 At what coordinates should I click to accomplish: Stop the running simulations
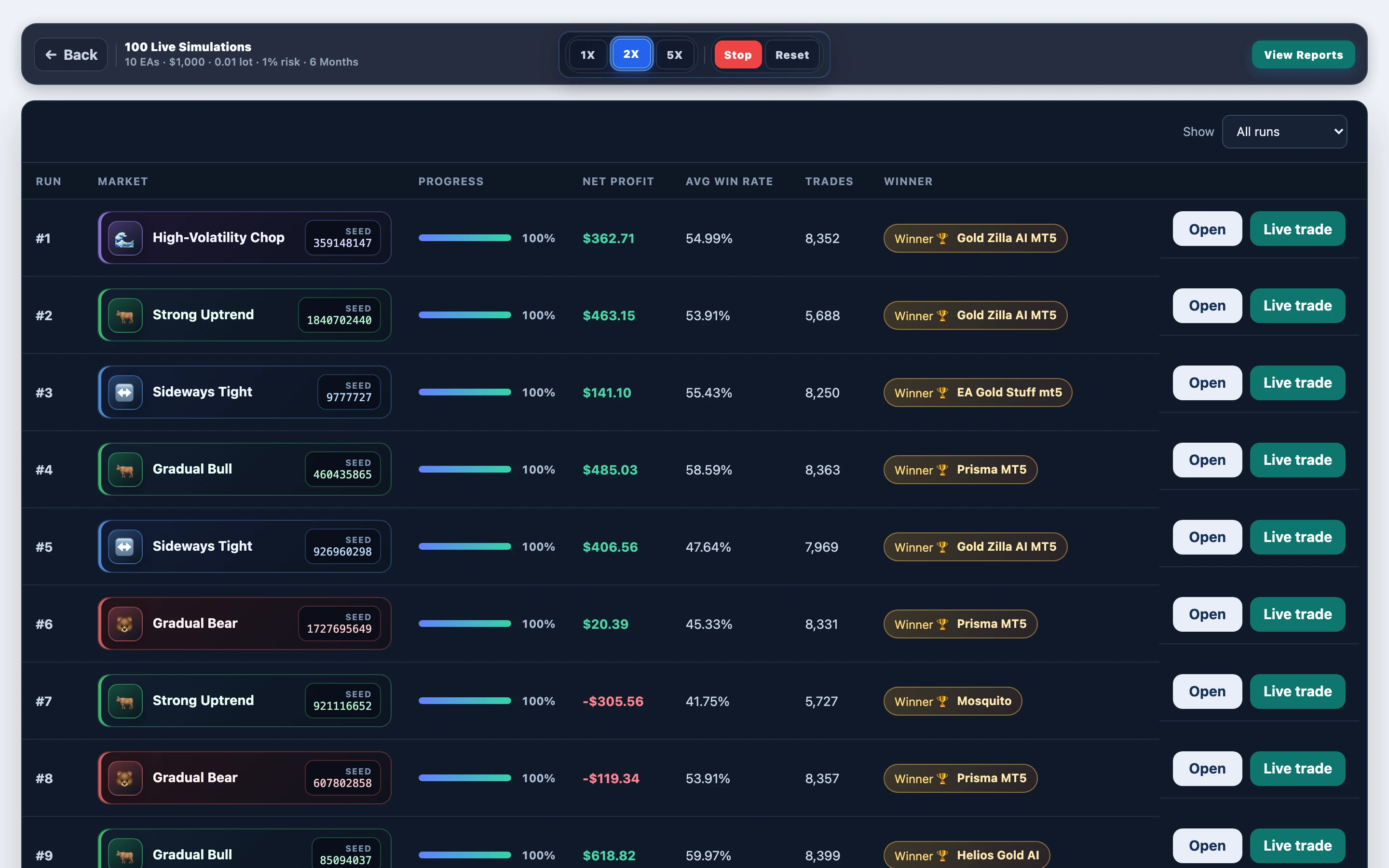click(x=737, y=54)
